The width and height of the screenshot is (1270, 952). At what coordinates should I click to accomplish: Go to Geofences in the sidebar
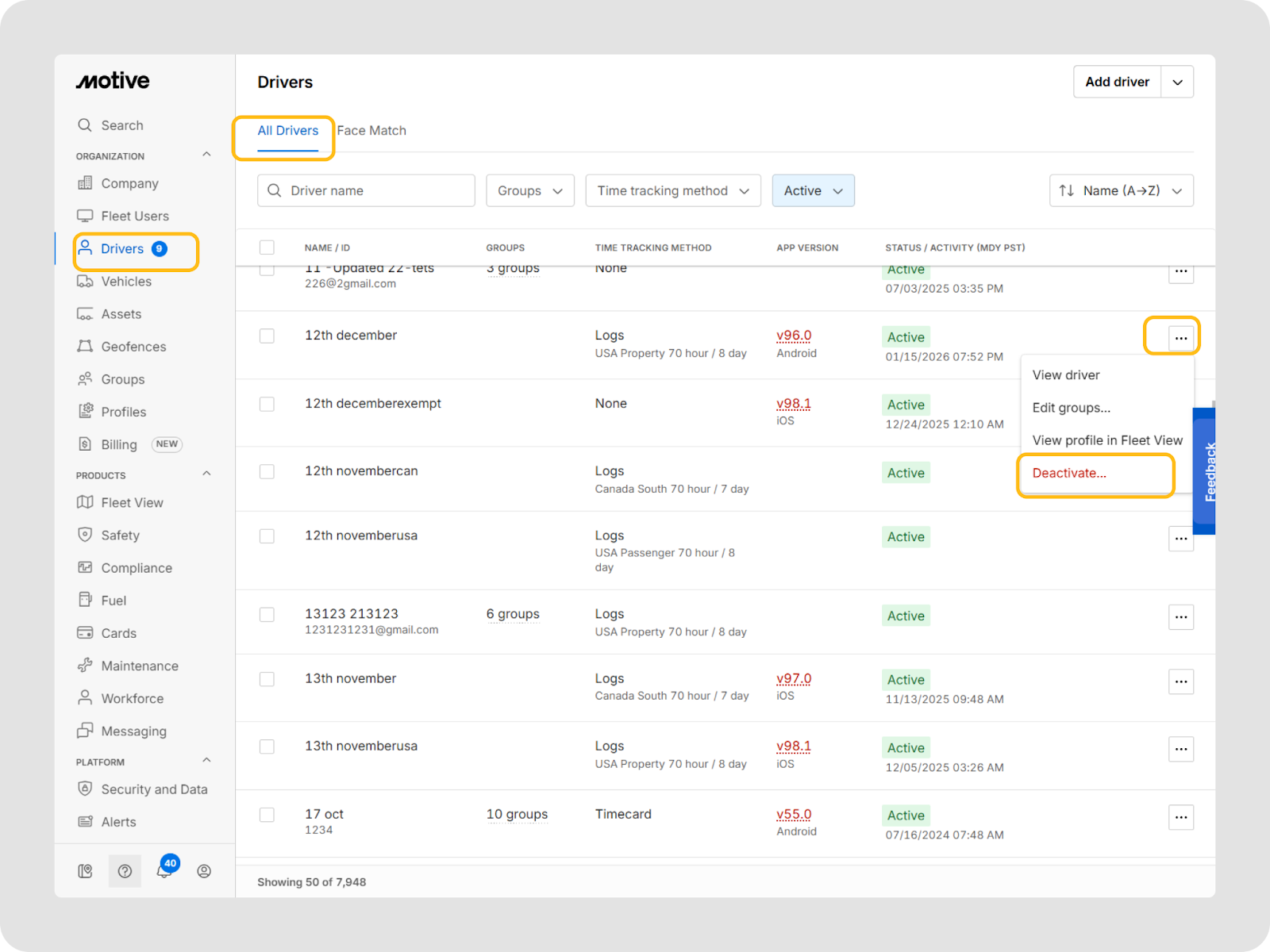click(x=133, y=347)
